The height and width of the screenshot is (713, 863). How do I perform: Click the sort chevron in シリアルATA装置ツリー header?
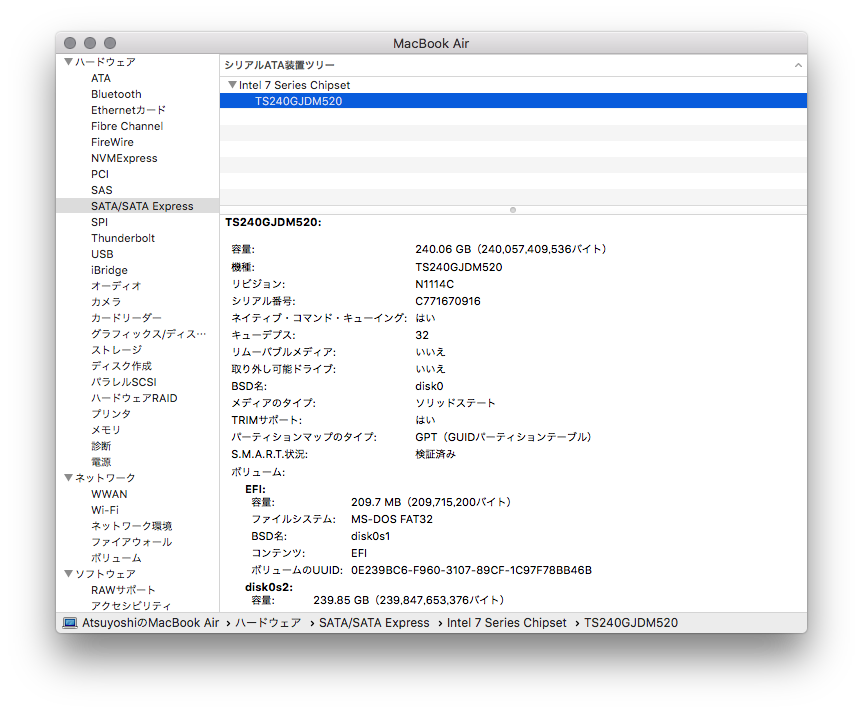point(798,65)
